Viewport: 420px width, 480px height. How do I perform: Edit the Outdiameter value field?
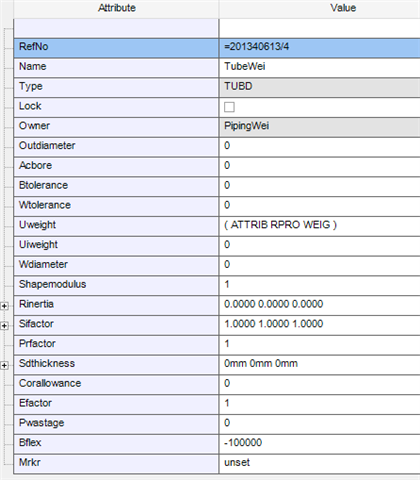pos(320,146)
